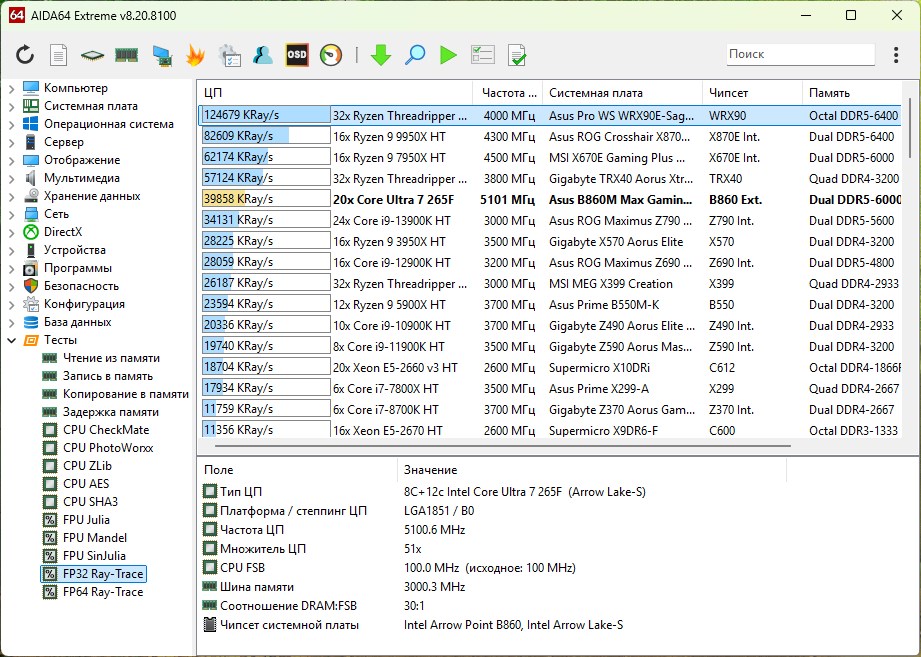Click the gauge benchmark toolbar icon
921x657 pixels.
(331, 55)
